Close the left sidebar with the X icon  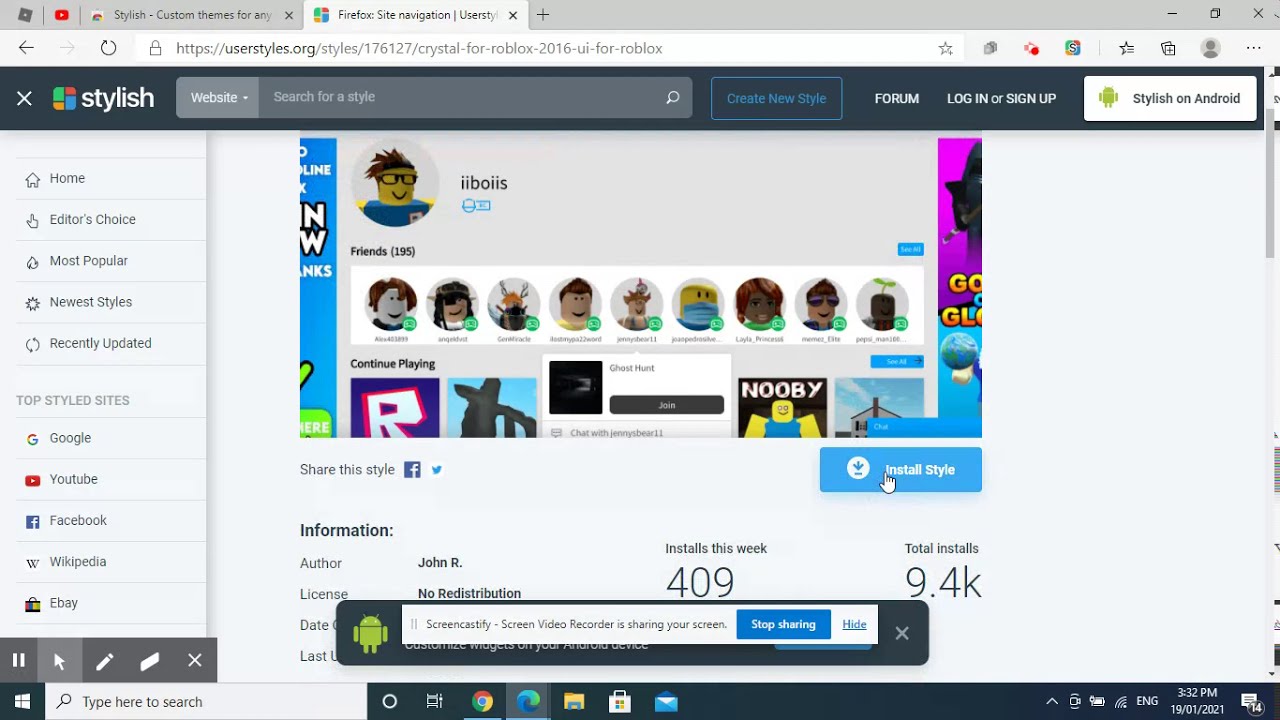coord(24,98)
